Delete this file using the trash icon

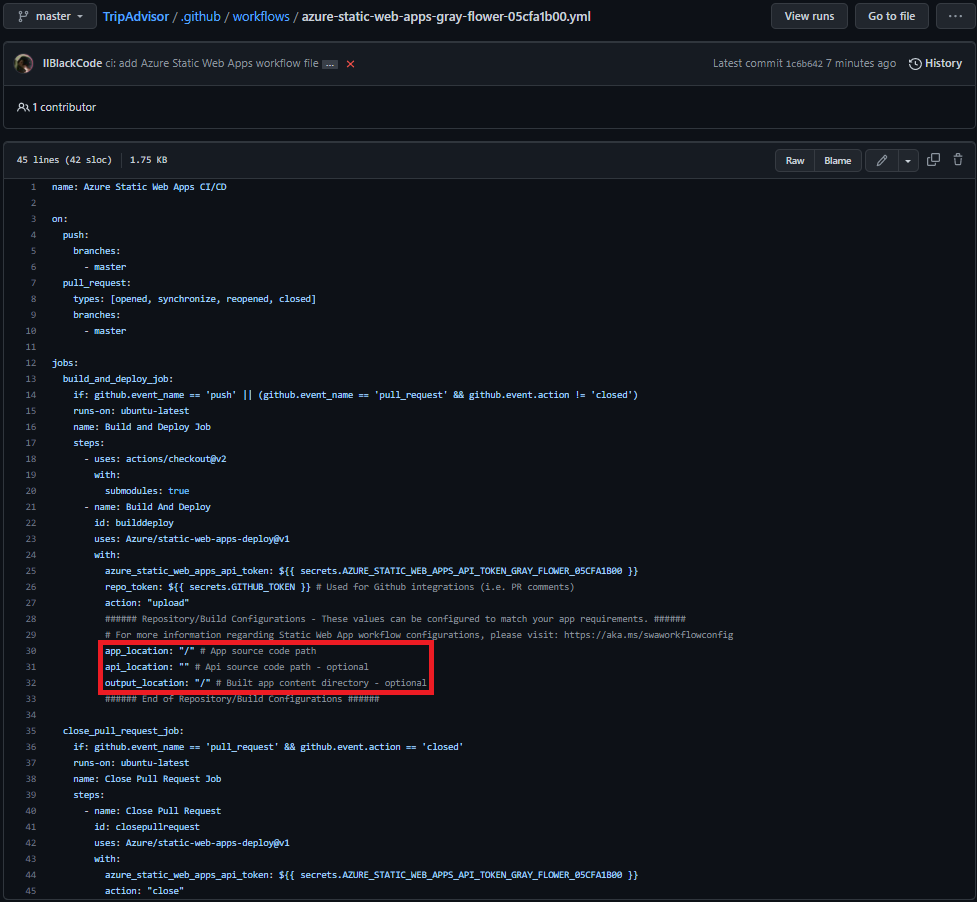[958, 160]
